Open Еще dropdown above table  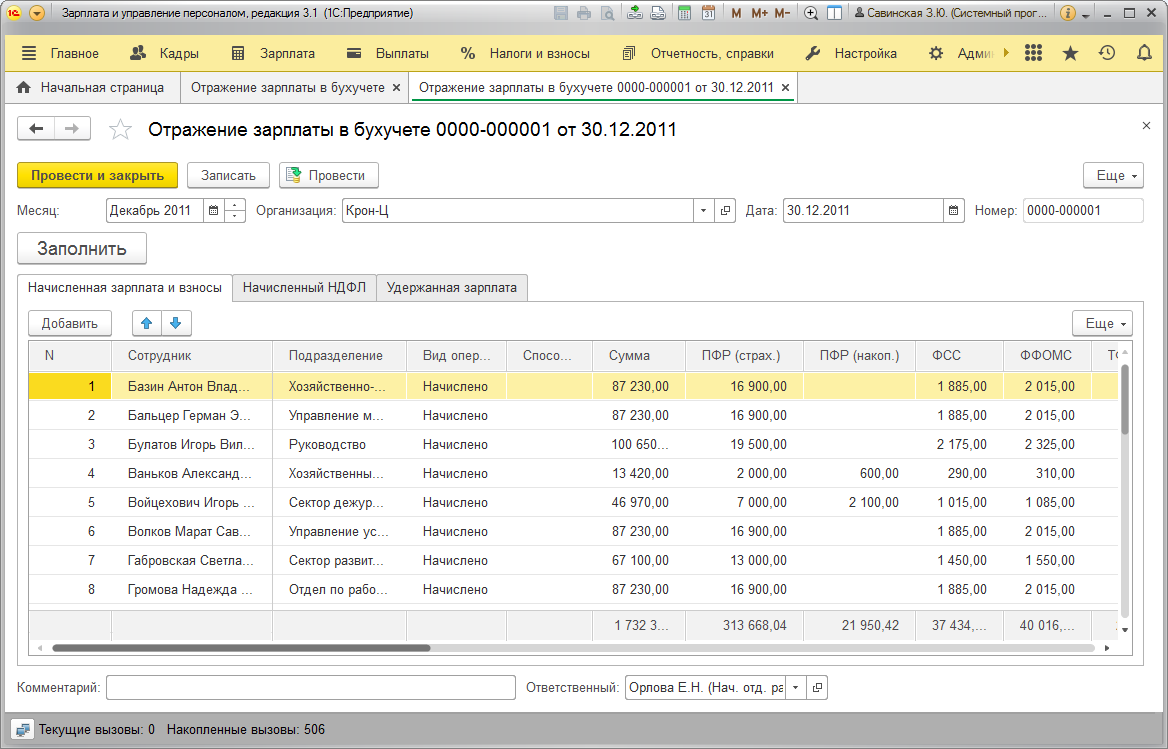tap(1102, 323)
